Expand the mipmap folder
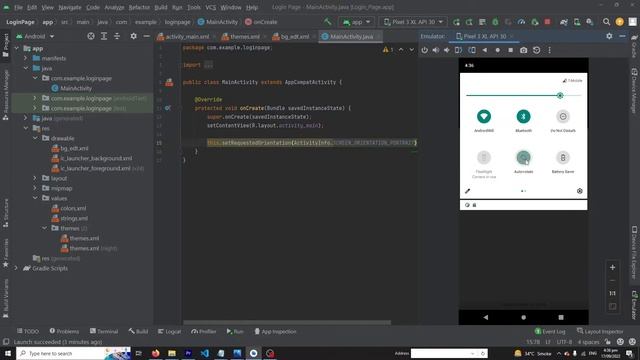This screenshot has height=360, width=640. pyautogui.click(x=36, y=188)
